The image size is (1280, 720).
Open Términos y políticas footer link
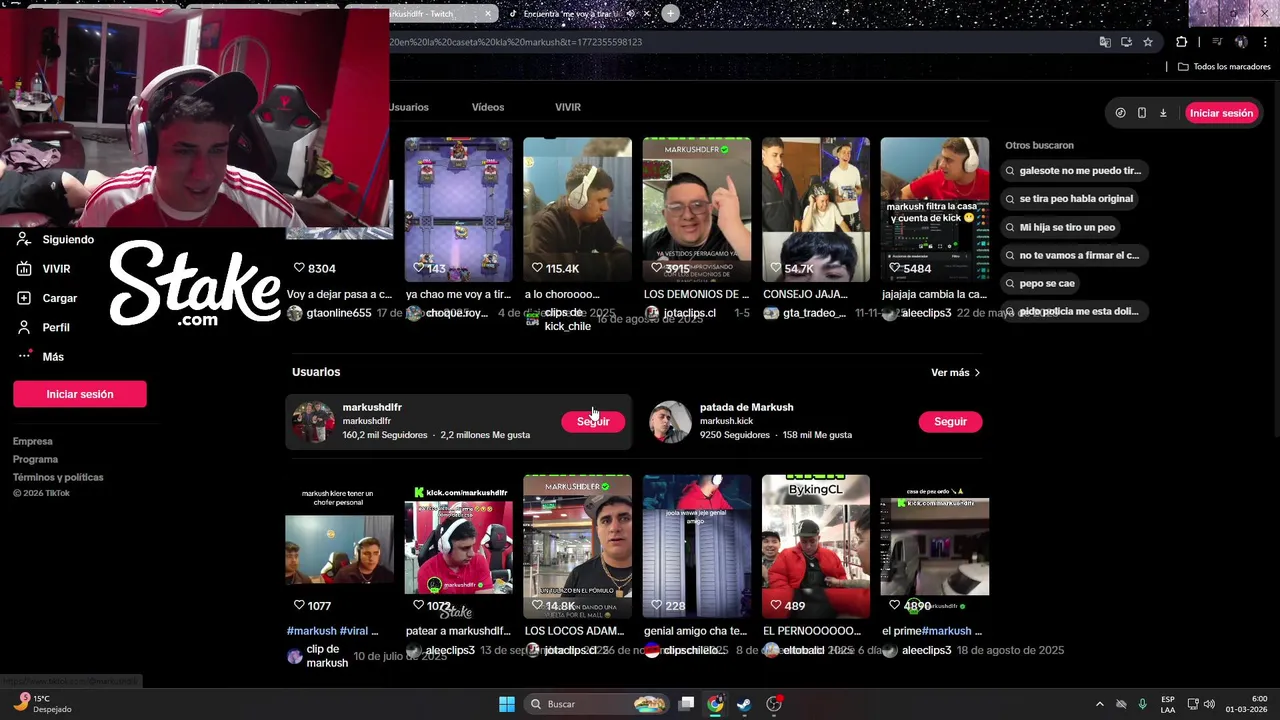58,478
